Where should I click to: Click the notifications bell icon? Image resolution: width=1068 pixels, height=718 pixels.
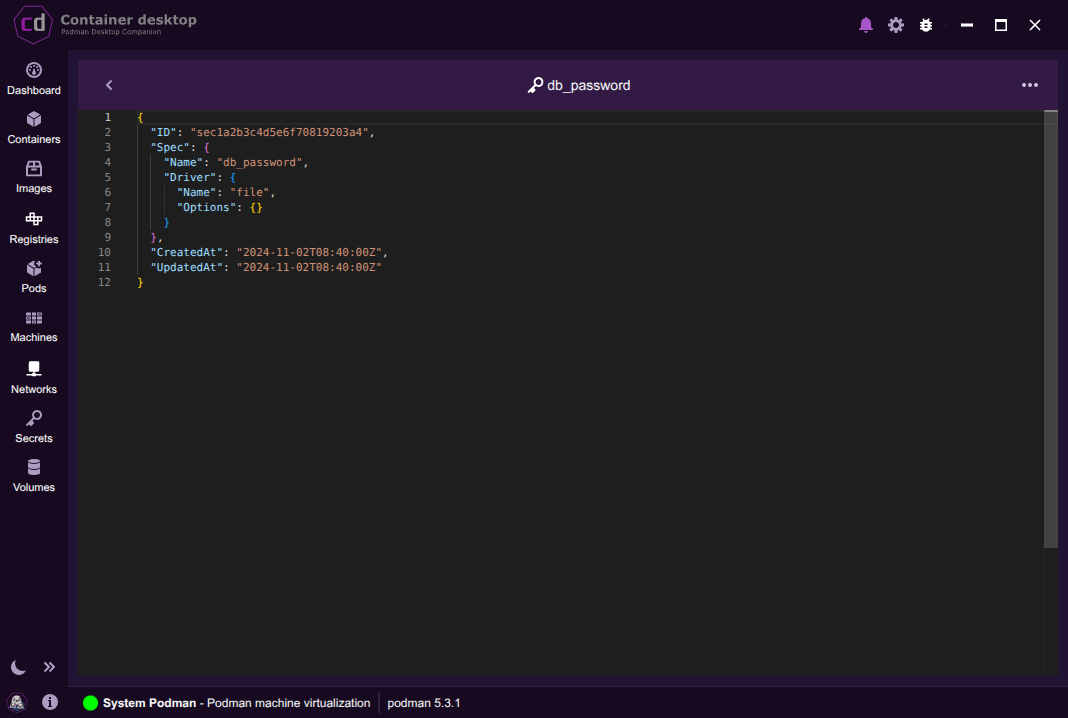click(x=866, y=25)
